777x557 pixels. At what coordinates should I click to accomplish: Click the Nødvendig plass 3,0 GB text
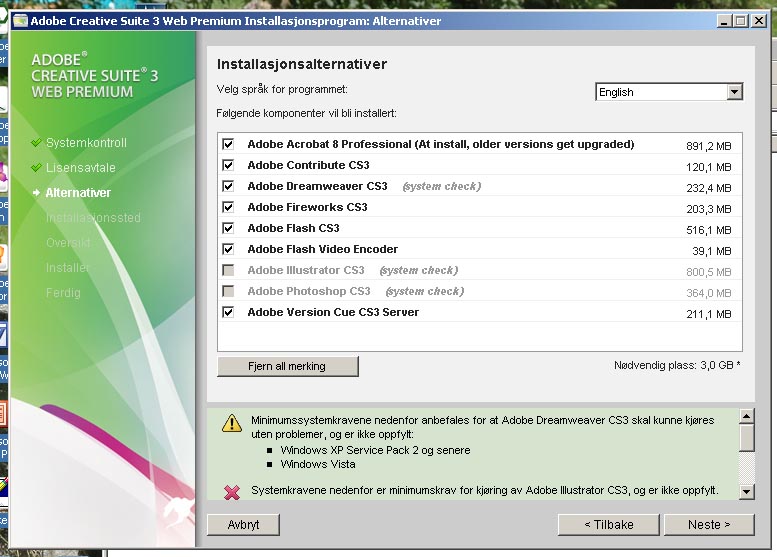click(x=677, y=365)
